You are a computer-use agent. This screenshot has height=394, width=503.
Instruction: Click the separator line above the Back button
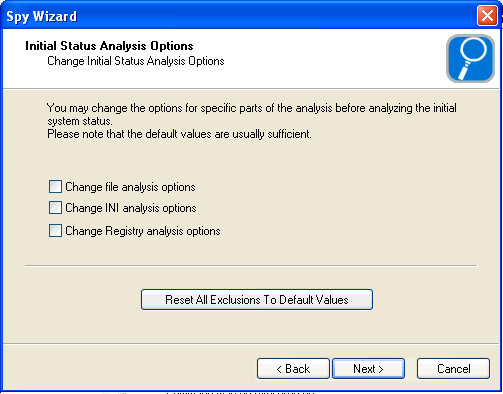251,343
